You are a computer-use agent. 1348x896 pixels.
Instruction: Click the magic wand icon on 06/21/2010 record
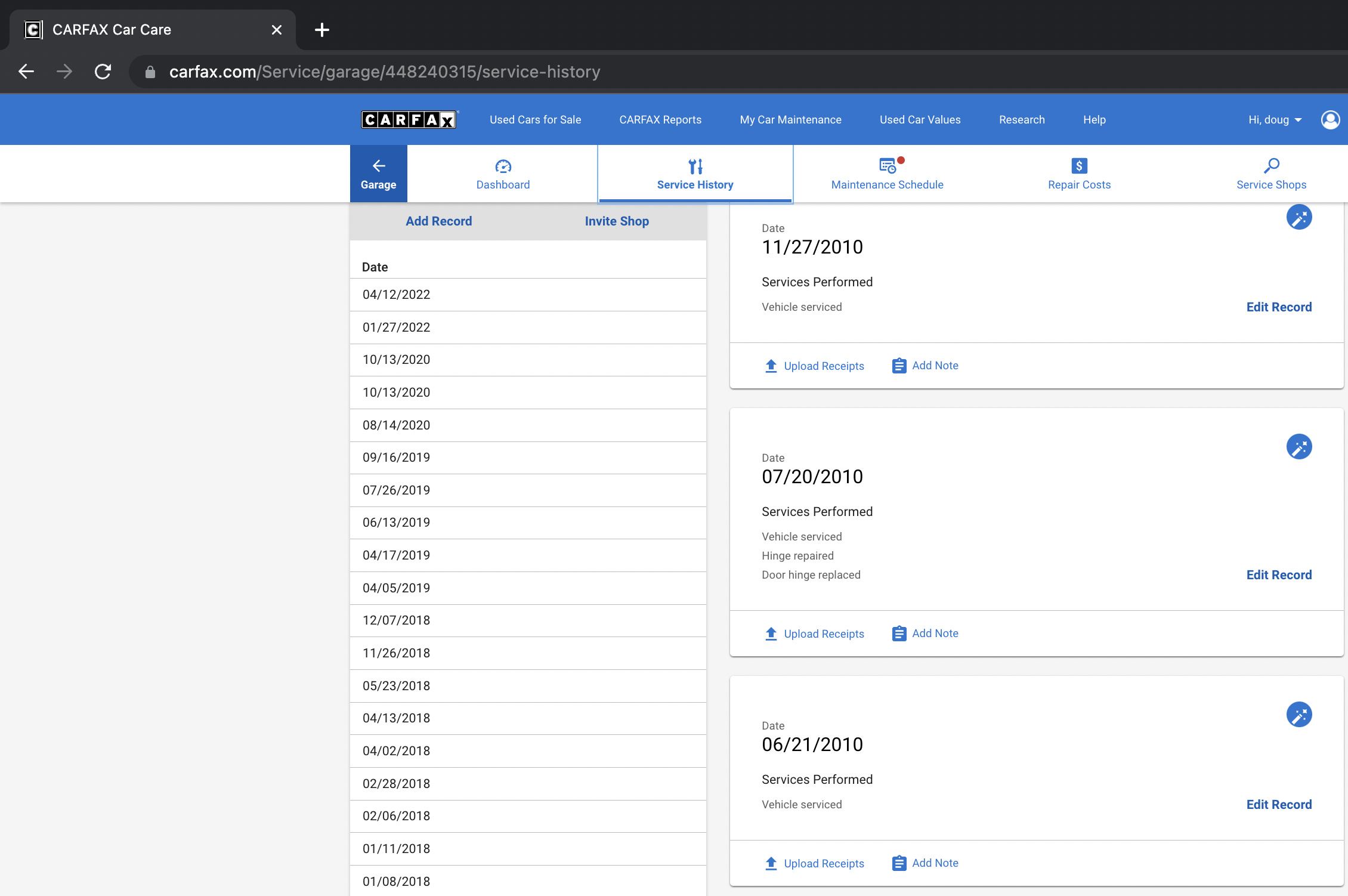click(x=1299, y=715)
